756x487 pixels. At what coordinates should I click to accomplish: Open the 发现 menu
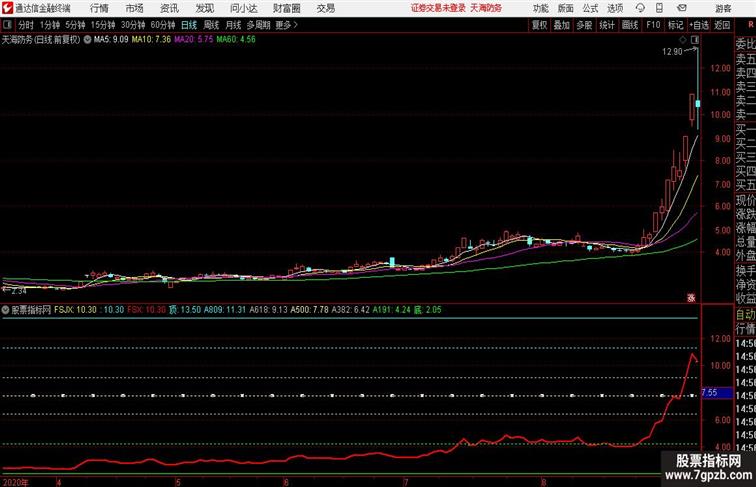point(204,8)
